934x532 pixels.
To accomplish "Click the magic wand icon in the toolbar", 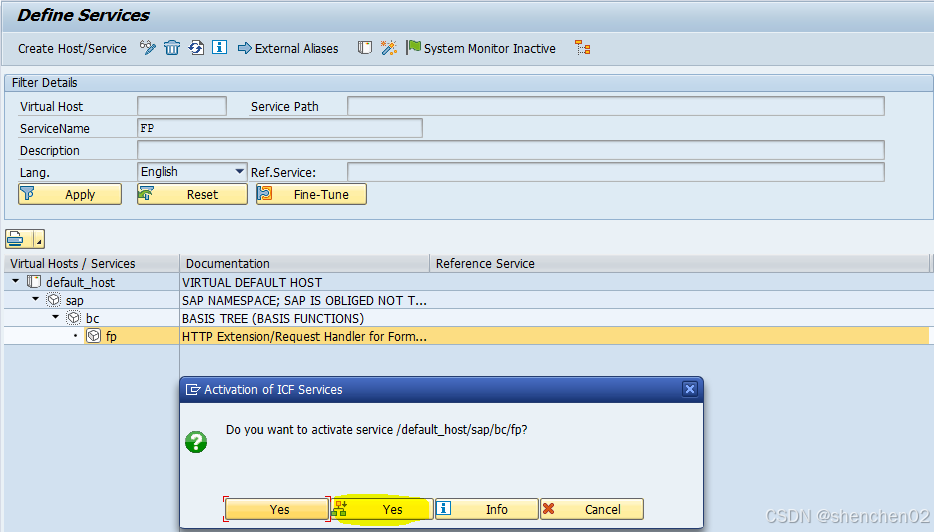I will 389,48.
